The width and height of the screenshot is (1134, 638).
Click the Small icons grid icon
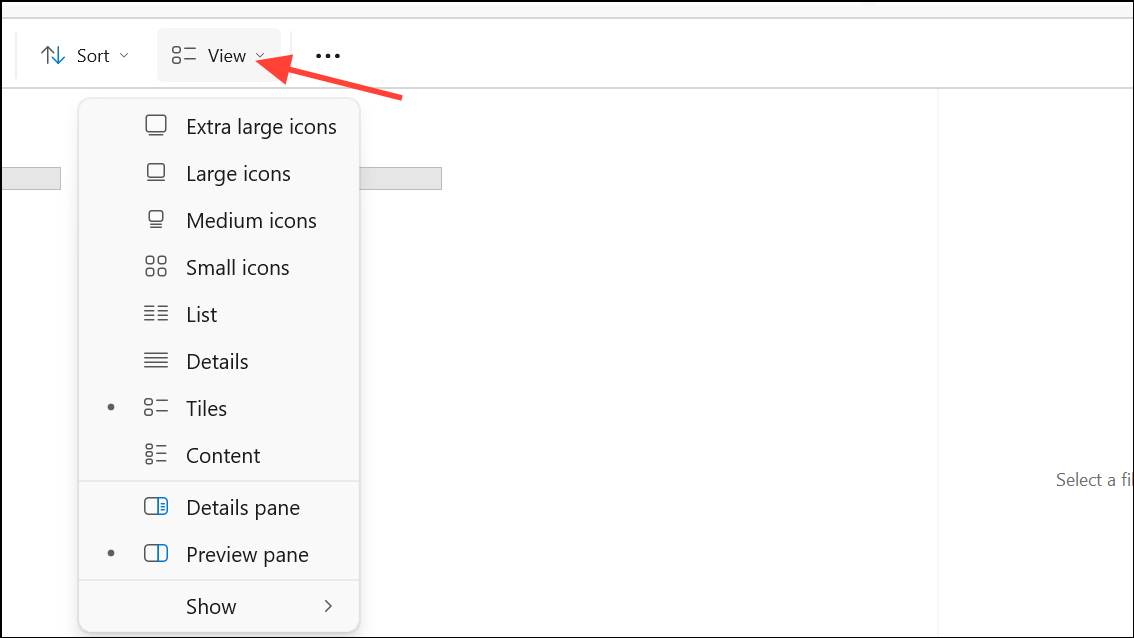[155, 267]
